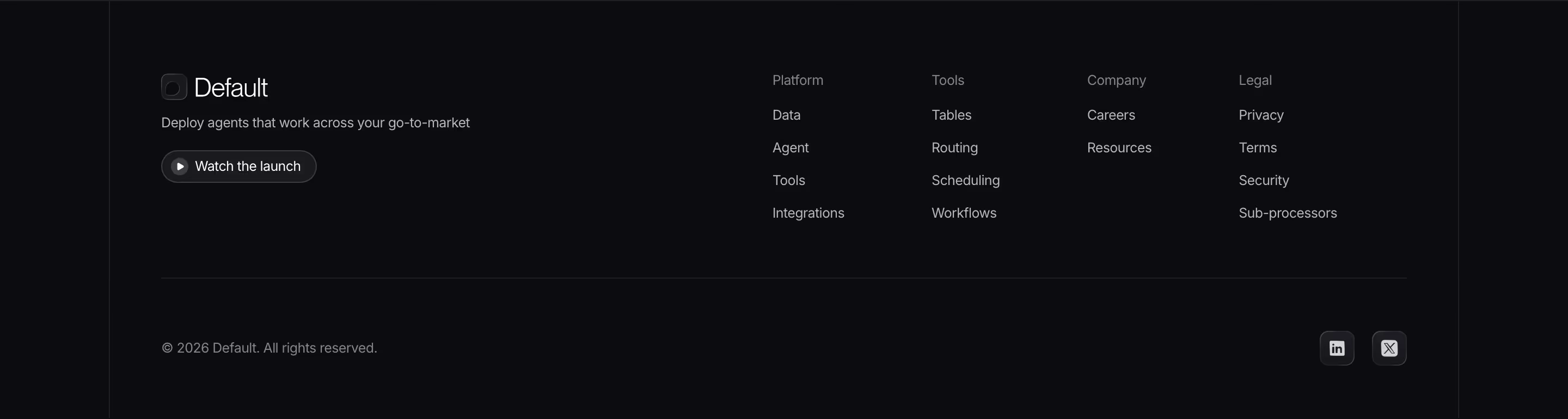
Task: Open the Security link
Action: (x=1264, y=181)
